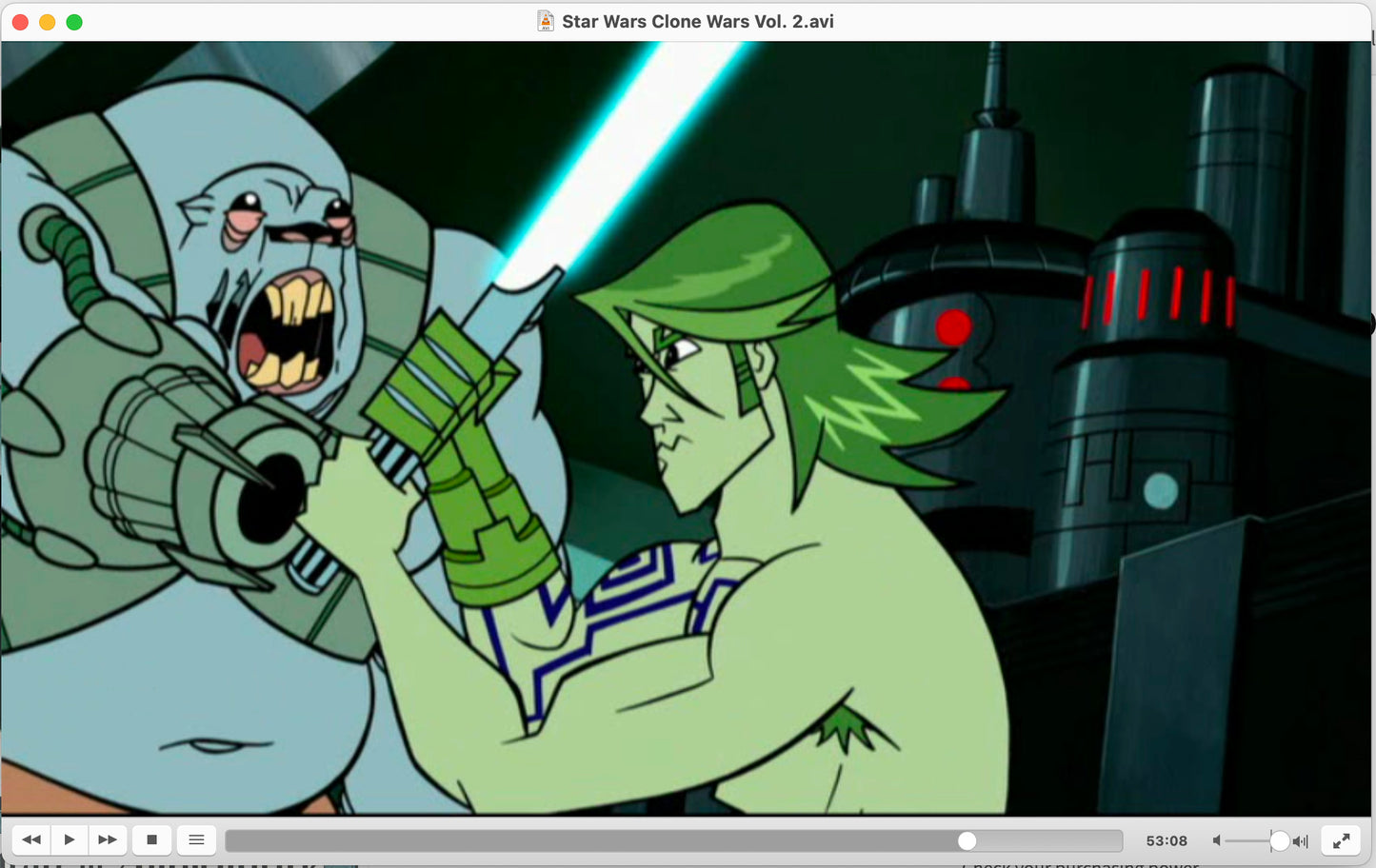Minimize the window with yellow button
The height and width of the screenshot is (868, 1376).
coord(47,22)
